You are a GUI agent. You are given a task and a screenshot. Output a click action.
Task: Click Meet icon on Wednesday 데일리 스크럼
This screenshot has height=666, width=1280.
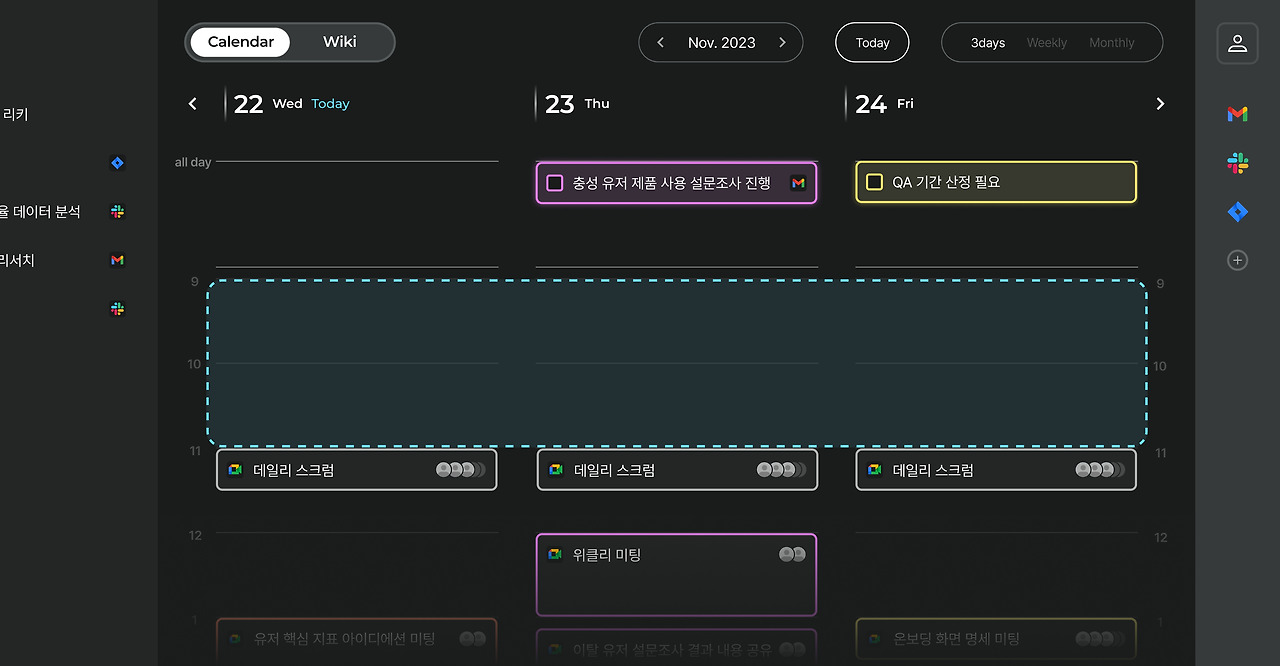point(235,470)
